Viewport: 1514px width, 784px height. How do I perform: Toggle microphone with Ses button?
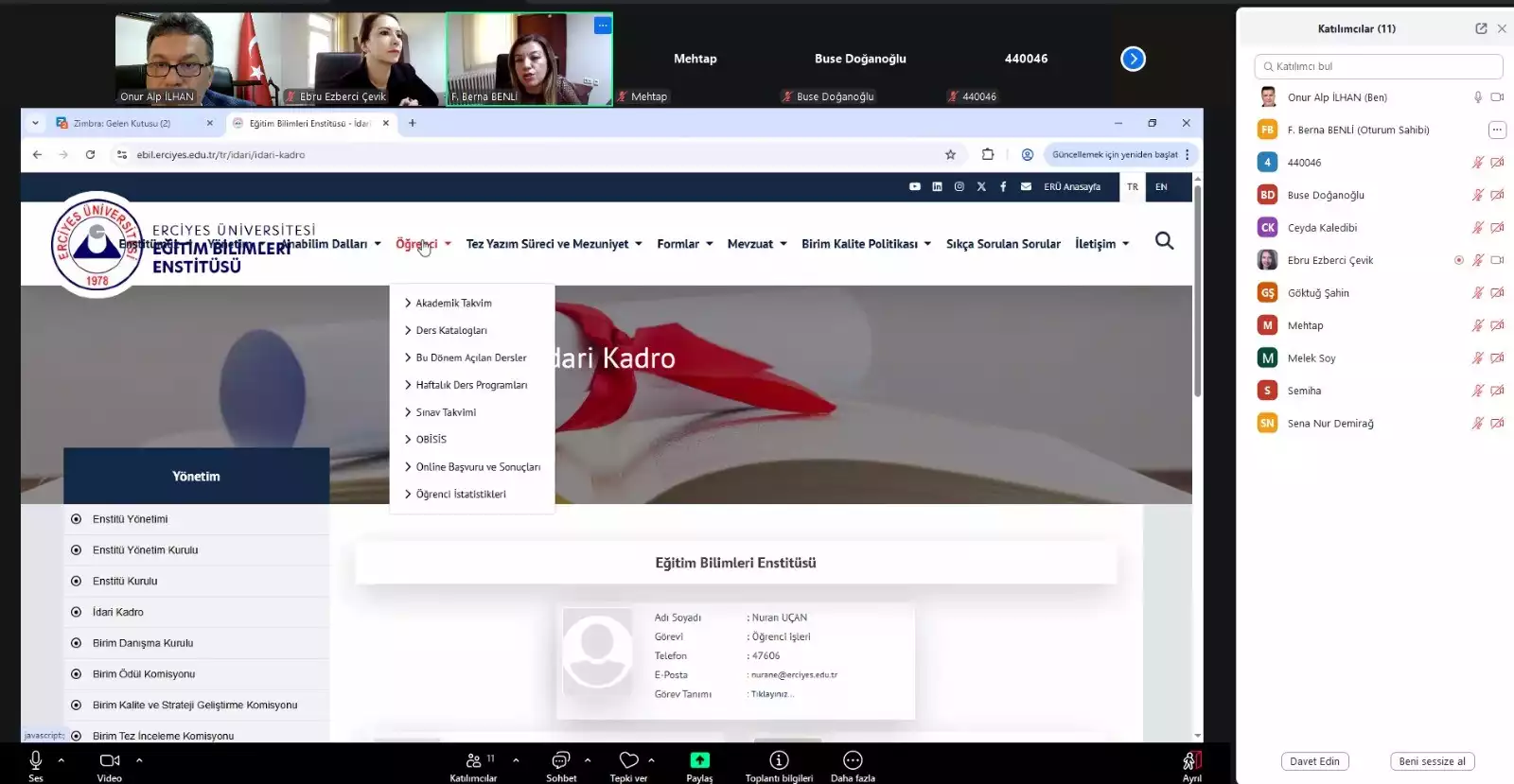click(36, 760)
